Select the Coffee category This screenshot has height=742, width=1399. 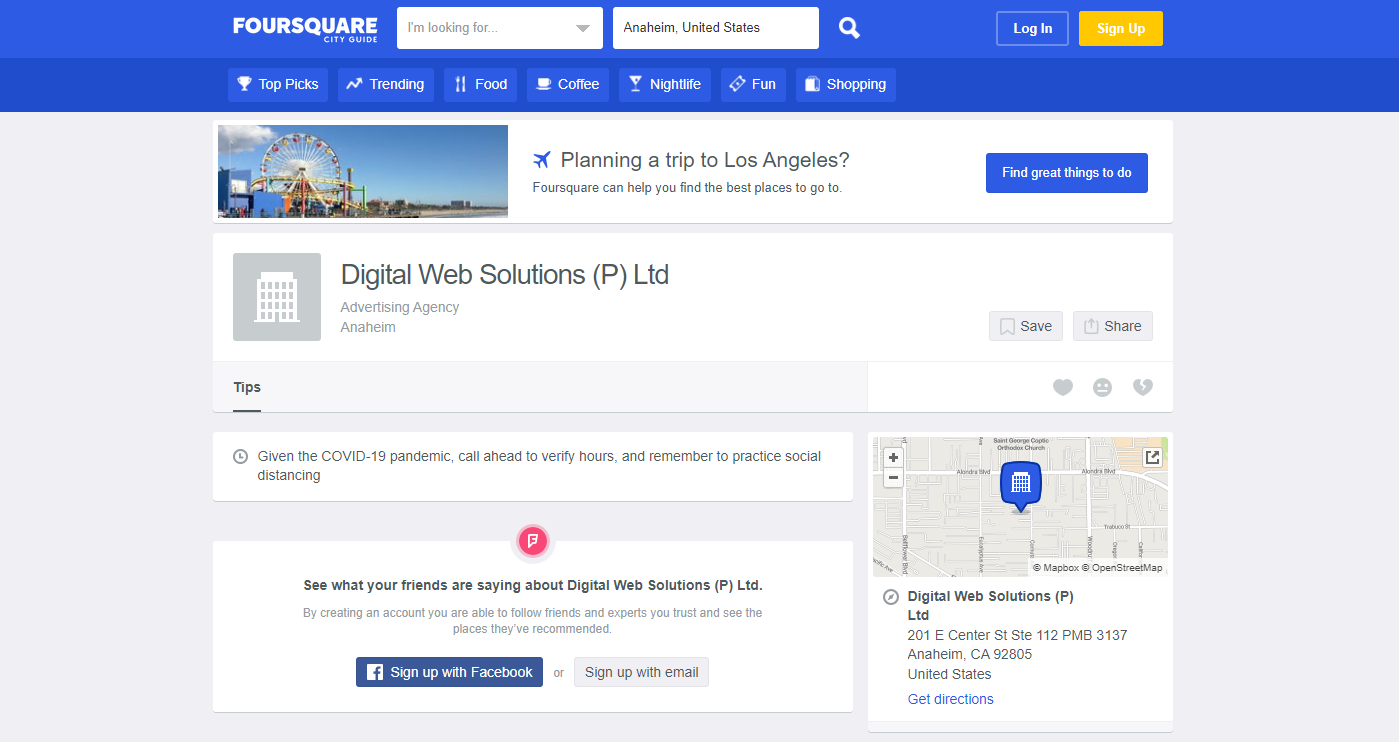568,84
